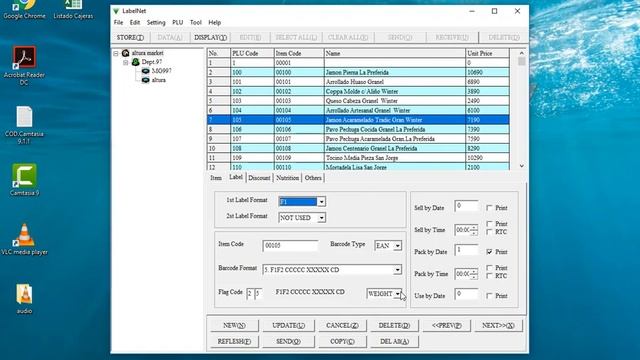Open Google Chrome desktop shortcut

pos(24,9)
